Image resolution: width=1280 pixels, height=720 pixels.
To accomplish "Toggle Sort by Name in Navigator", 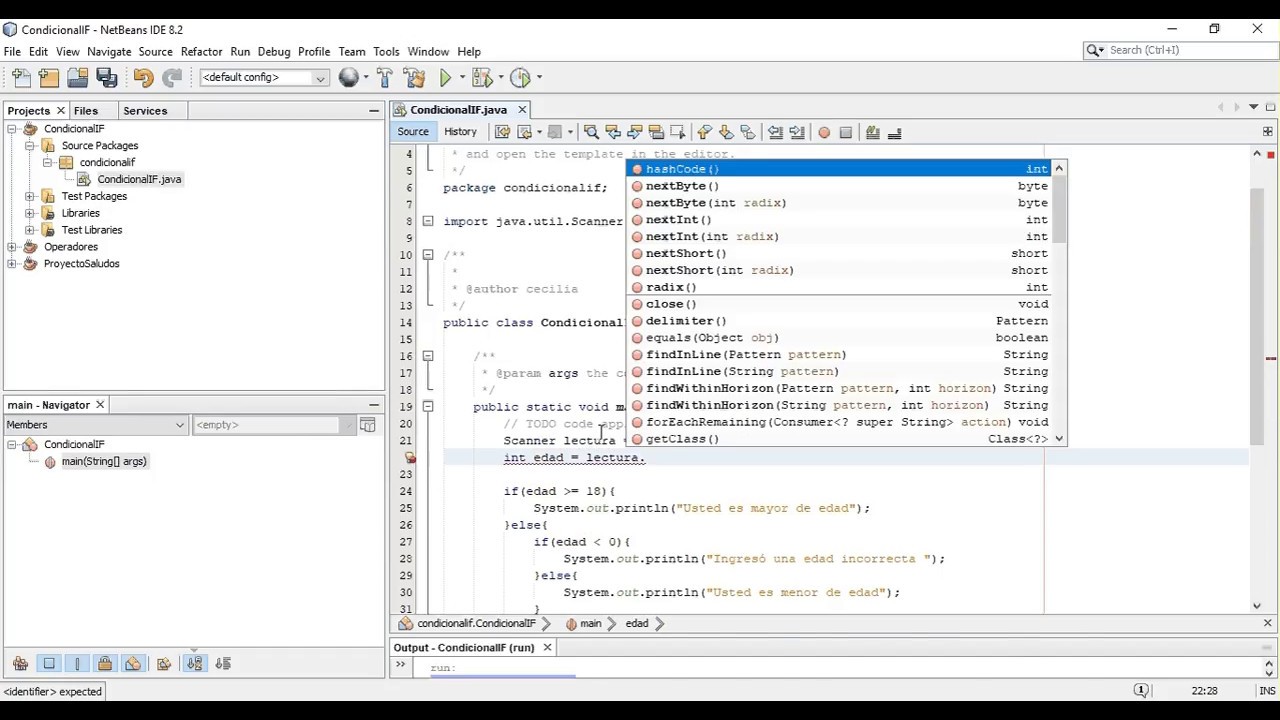I will pyautogui.click(x=194, y=664).
